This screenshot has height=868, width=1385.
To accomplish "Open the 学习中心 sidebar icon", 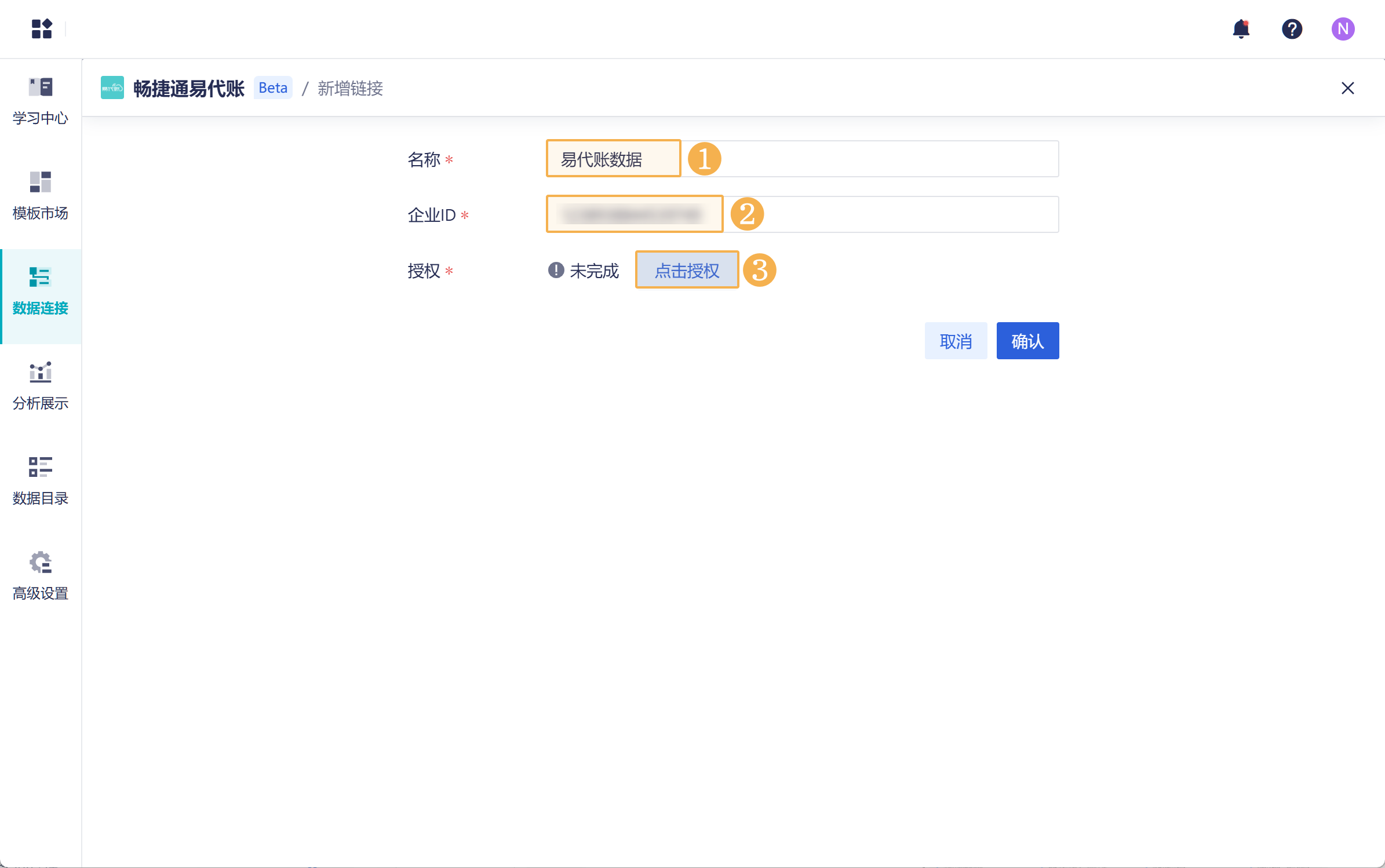I will tap(39, 100).
